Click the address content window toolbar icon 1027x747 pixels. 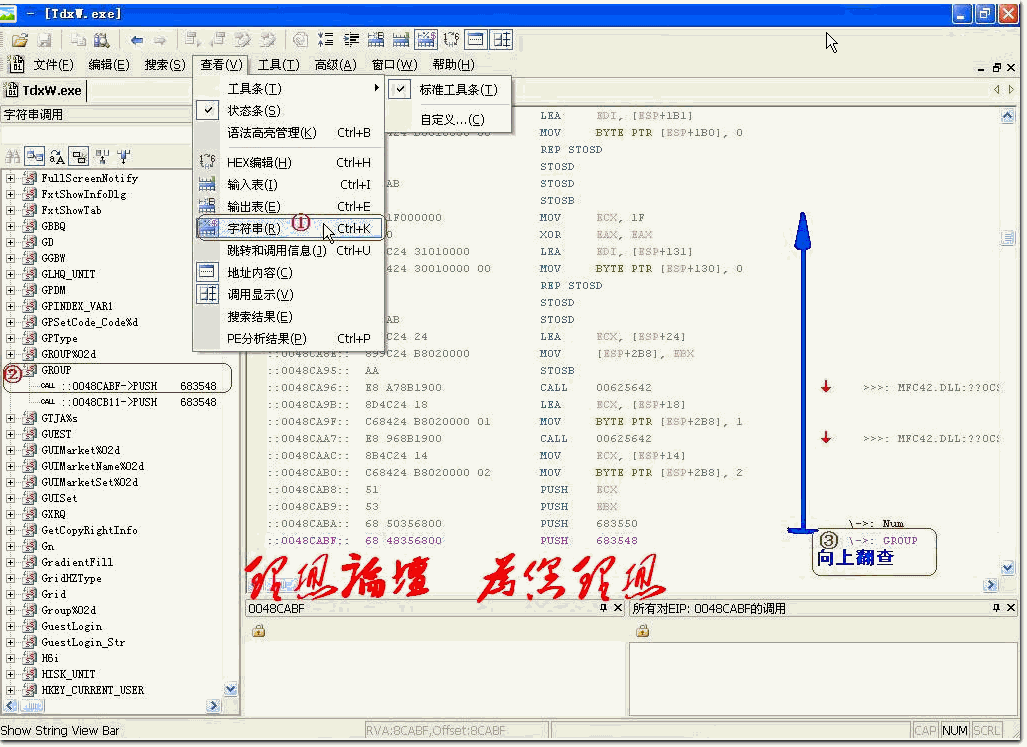[476, 39]
